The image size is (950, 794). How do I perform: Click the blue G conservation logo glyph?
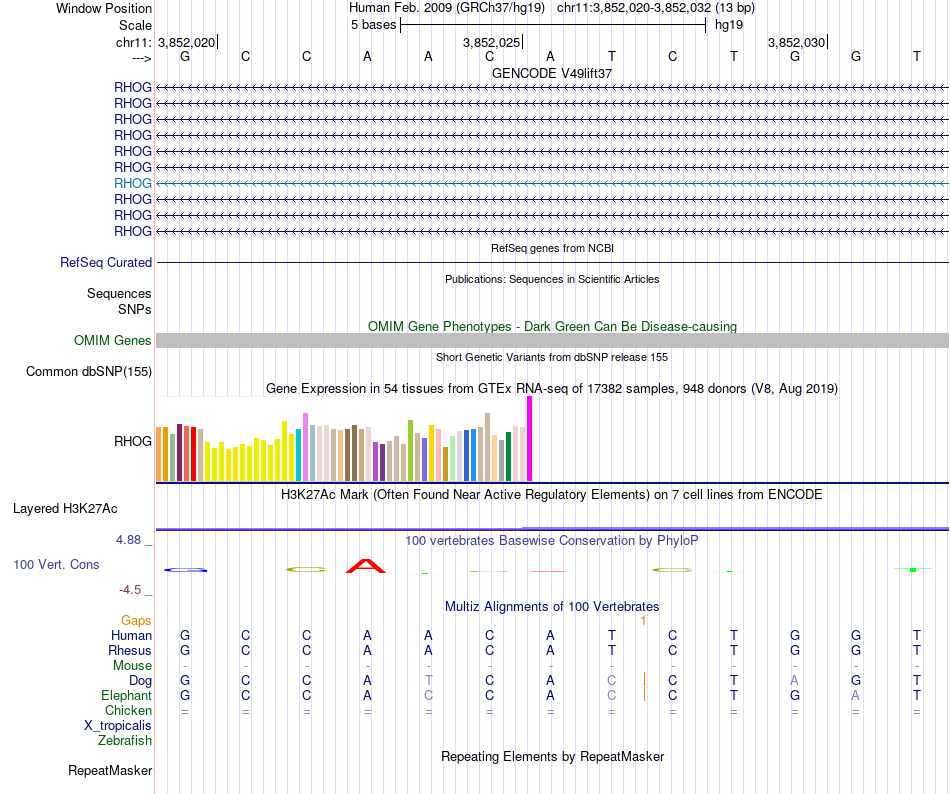click(x=185, y=570)
